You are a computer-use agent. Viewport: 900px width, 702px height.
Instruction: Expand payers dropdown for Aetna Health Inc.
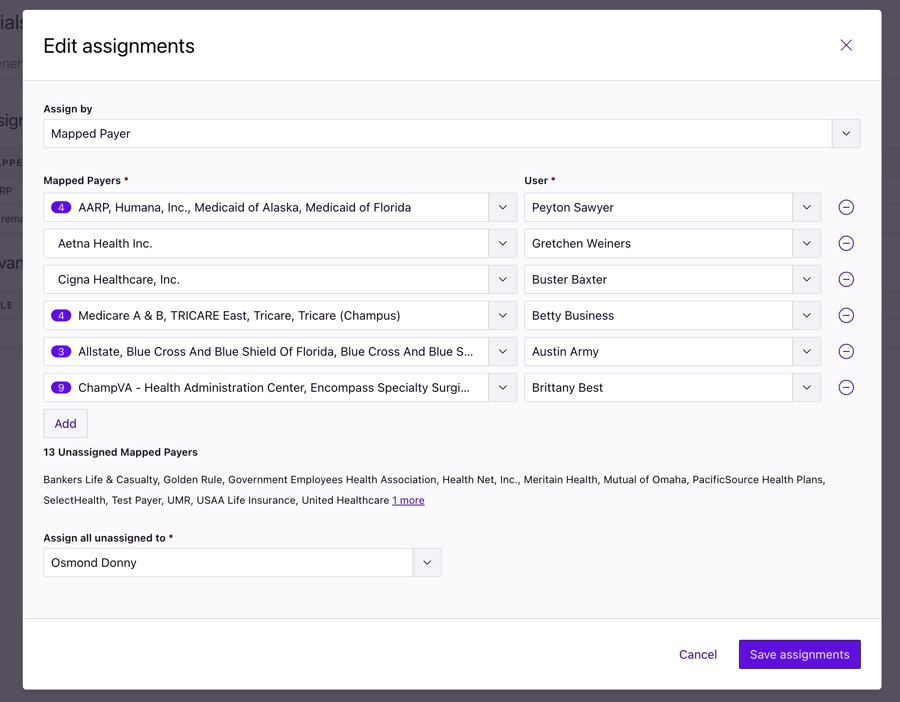(502, 243)
